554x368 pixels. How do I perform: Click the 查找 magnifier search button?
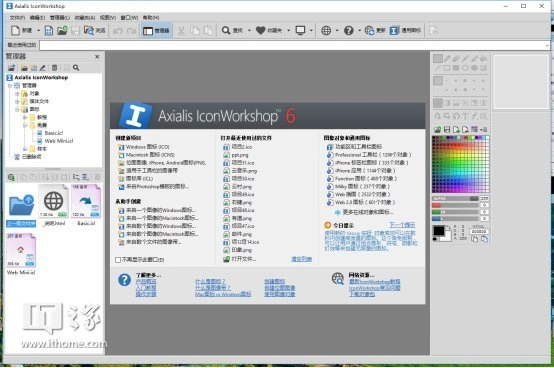[232, 31]
